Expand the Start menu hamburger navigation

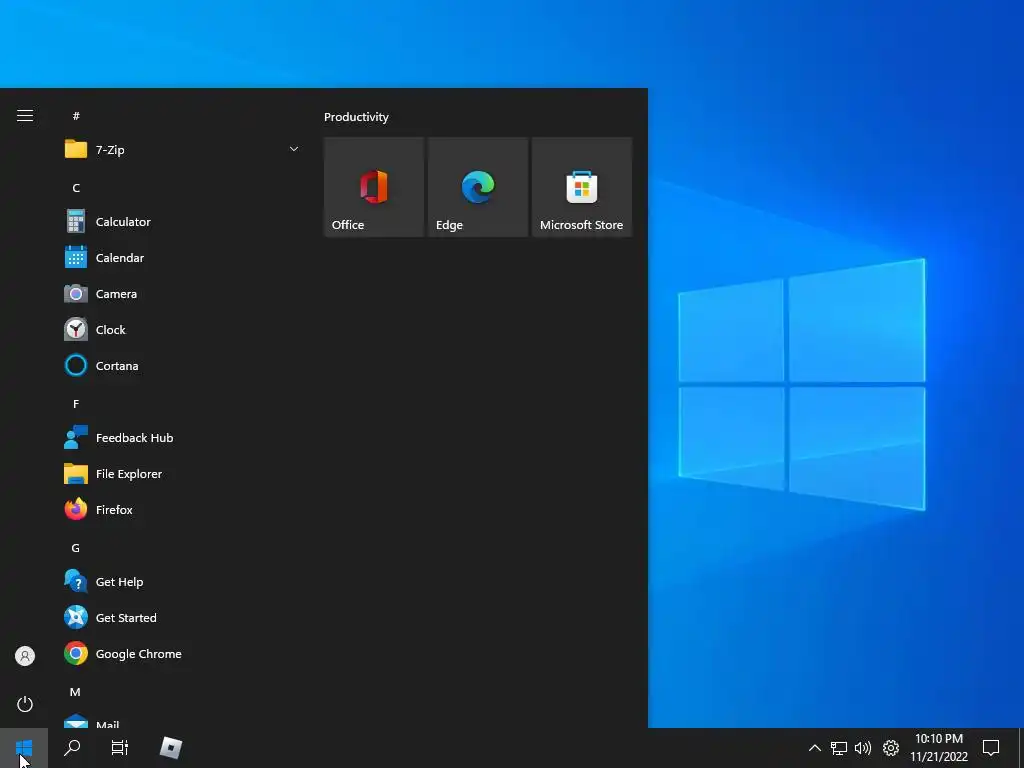tap(25, 116)
